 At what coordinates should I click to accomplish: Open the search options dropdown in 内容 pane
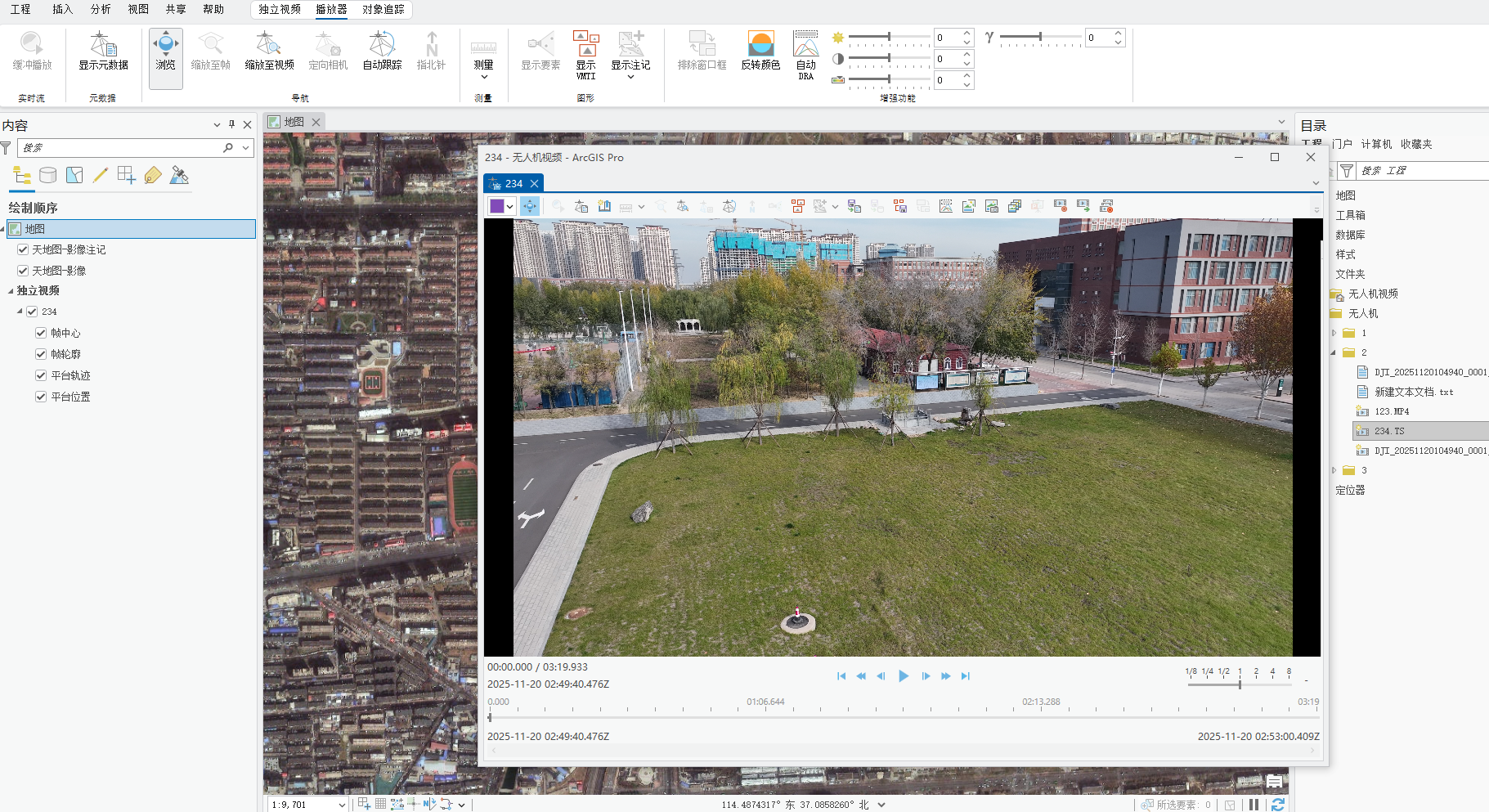coord(245,148)
